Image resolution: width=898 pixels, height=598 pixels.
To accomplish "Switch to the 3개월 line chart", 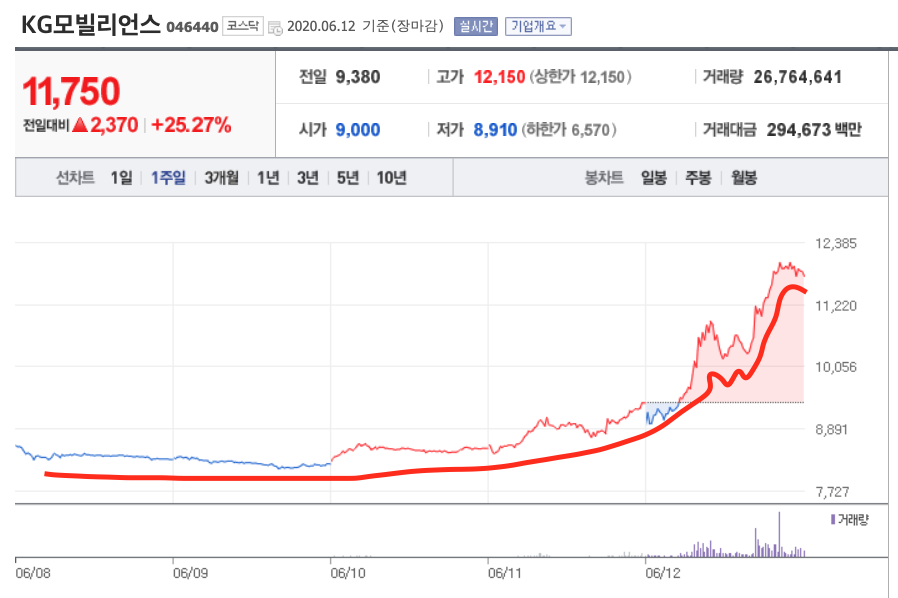I will 222,178.
